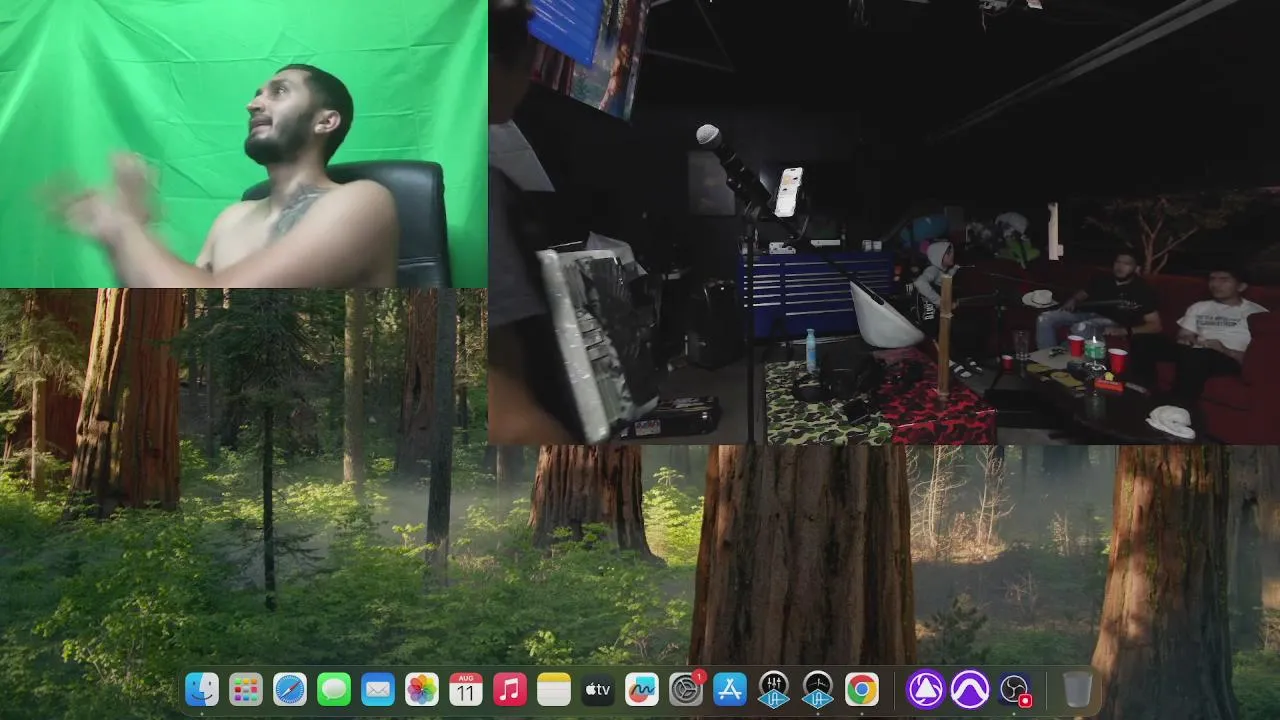This screenshot has width=1280, height=720.
Task: Launch Safari from the Dock
Action: (x=290, y=689)
